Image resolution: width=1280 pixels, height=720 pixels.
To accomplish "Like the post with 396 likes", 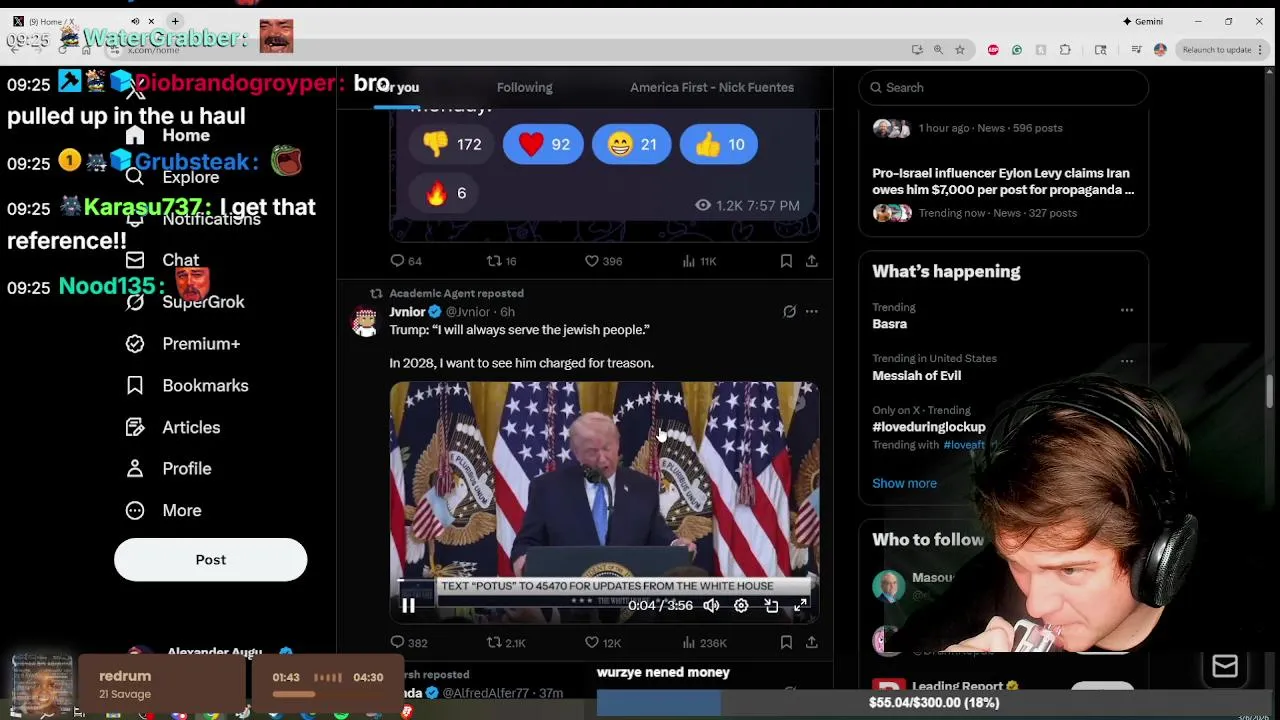I will click(x=603, y=261).
